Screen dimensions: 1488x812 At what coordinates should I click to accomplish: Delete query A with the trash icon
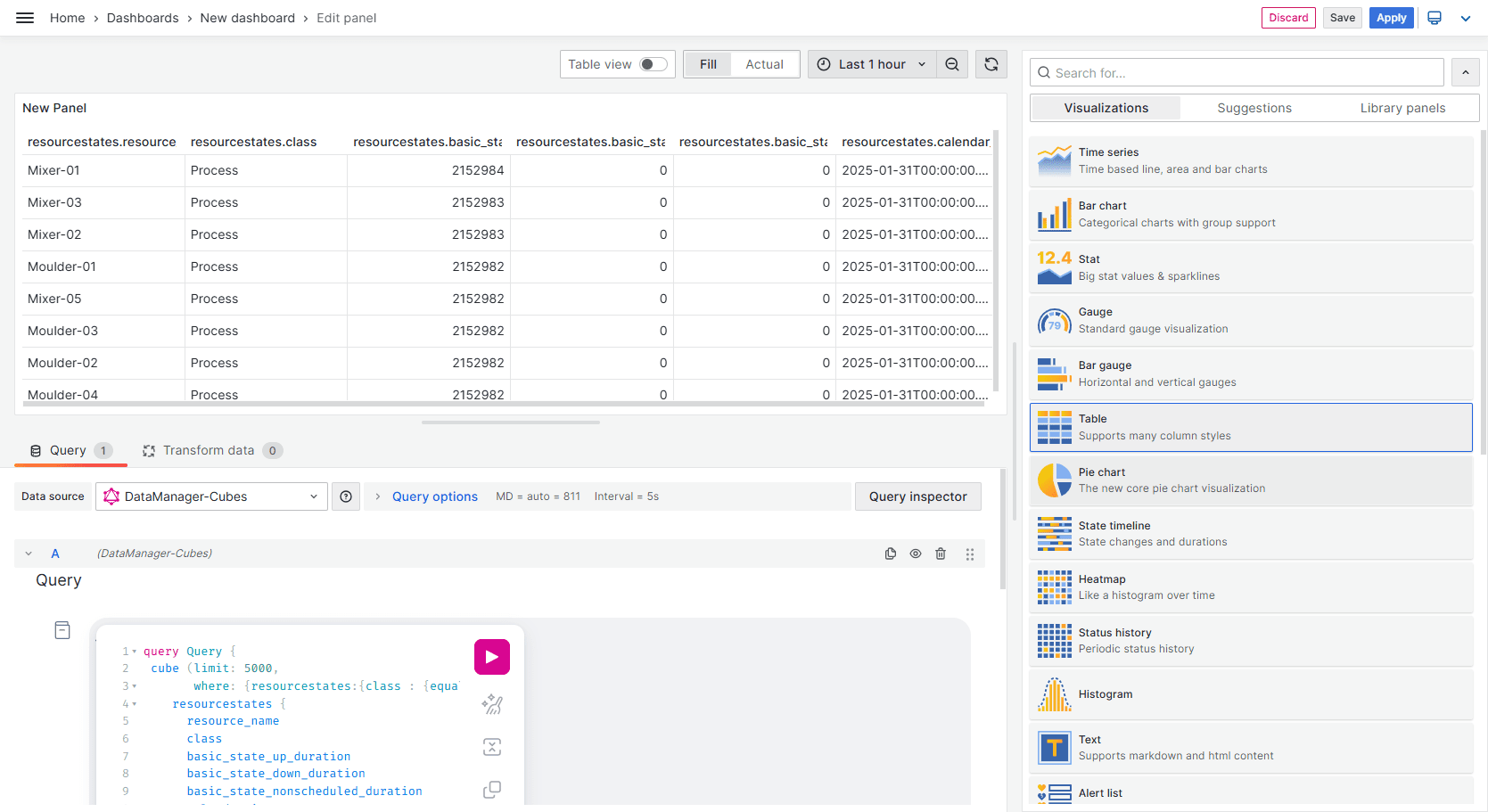(x=940, y=554)
